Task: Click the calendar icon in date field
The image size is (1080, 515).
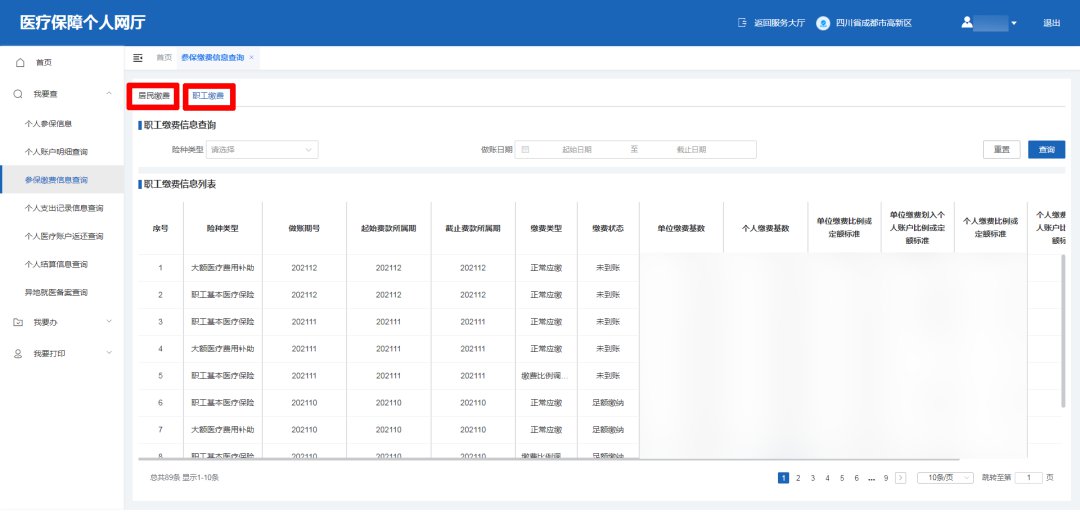Action: coord(526,150)
